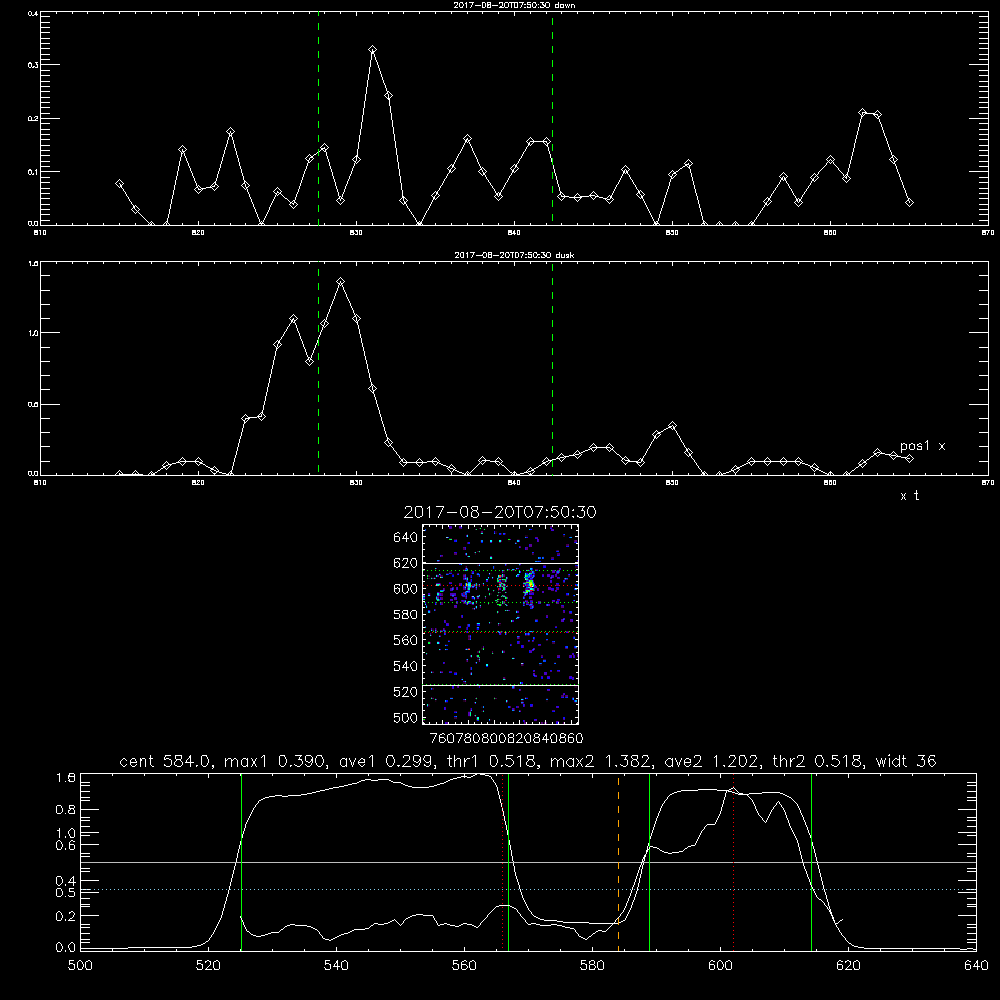
Task: Click the solid green line near 525
Action: coord(242,862)
